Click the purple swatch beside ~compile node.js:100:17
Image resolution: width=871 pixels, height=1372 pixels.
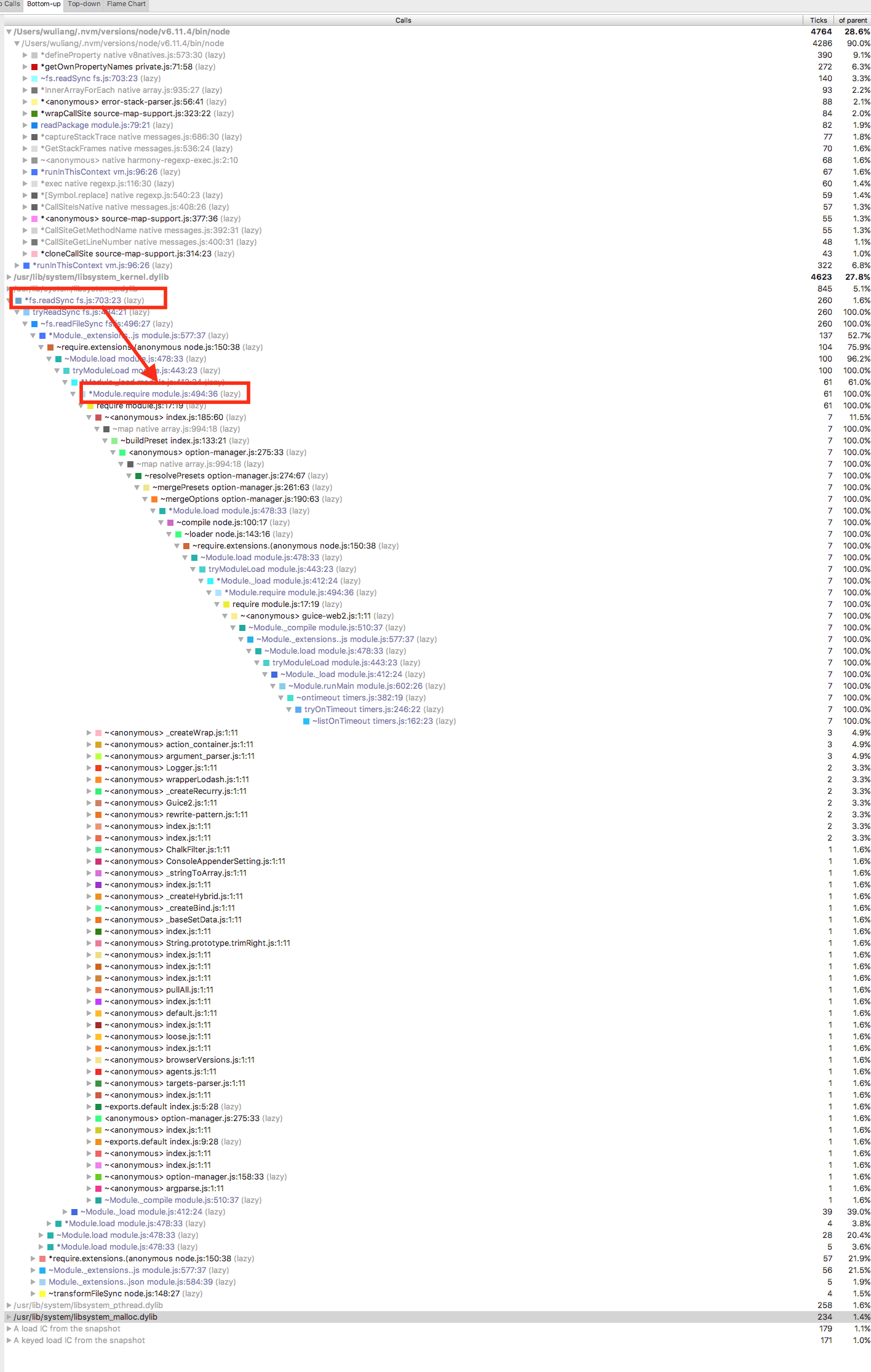pos(170,523)
